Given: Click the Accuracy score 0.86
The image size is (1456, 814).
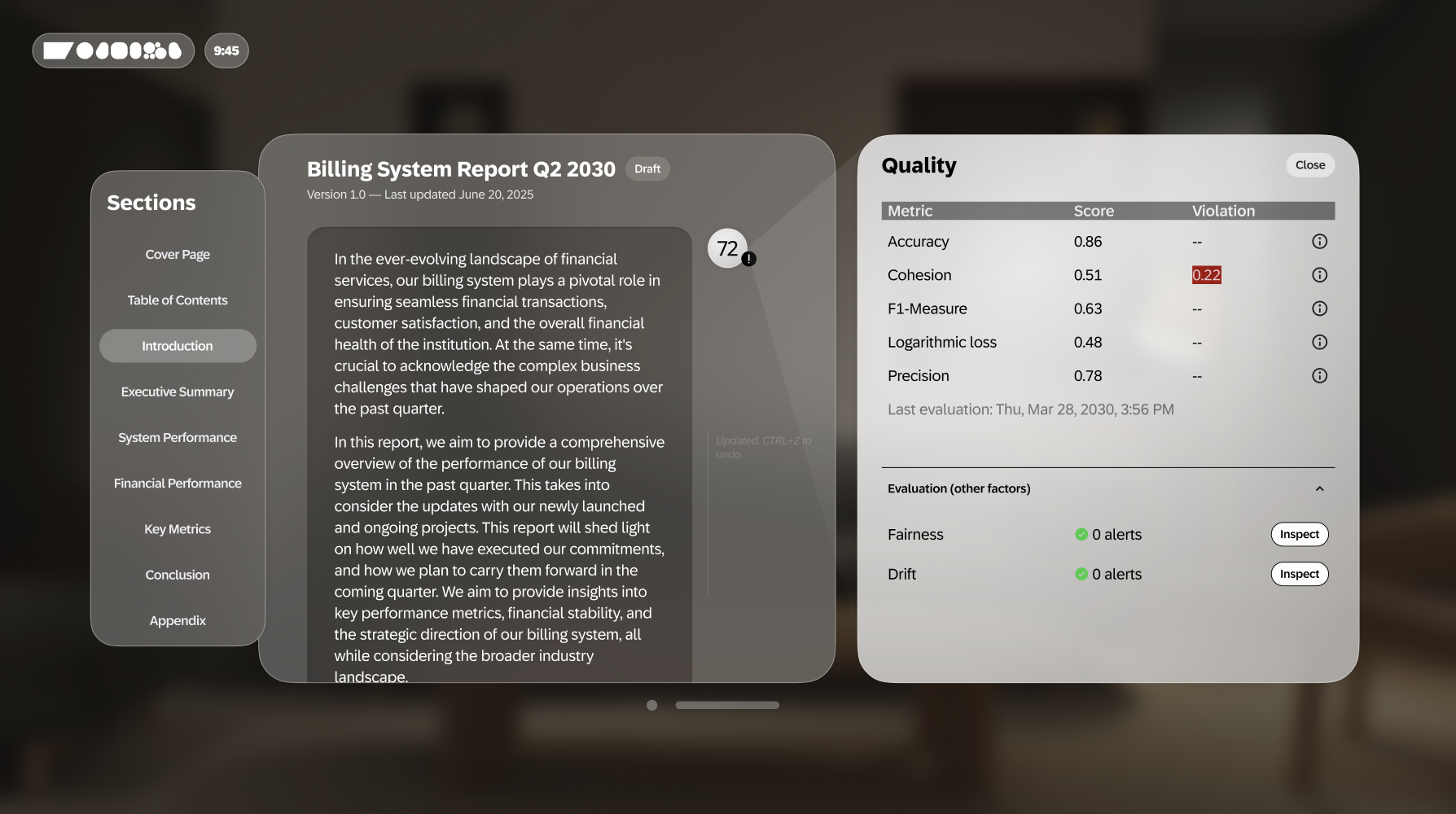Looking at the screenshot, I should (x=1088, y=242).
